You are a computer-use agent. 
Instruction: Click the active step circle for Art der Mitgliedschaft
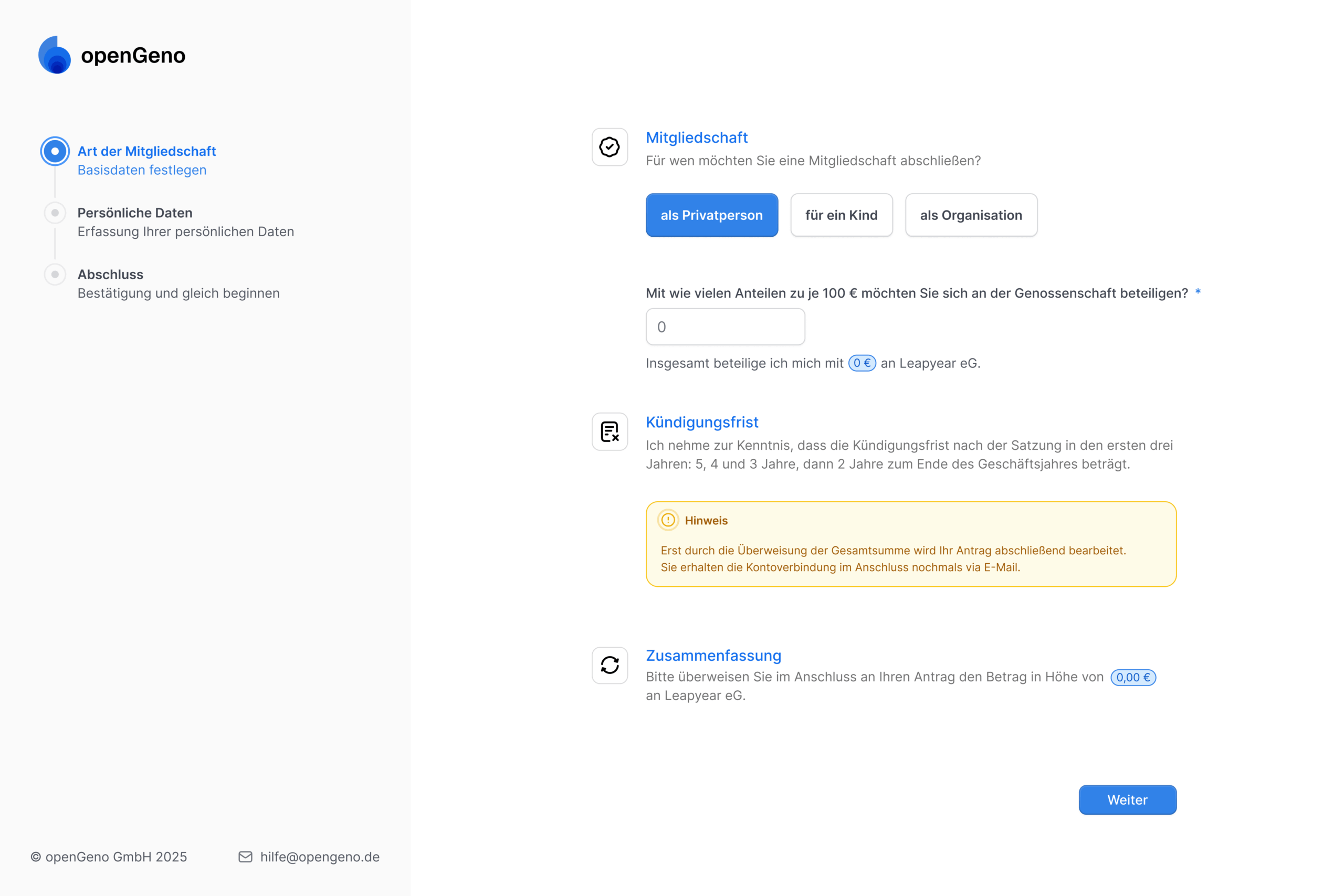point(55,151)
